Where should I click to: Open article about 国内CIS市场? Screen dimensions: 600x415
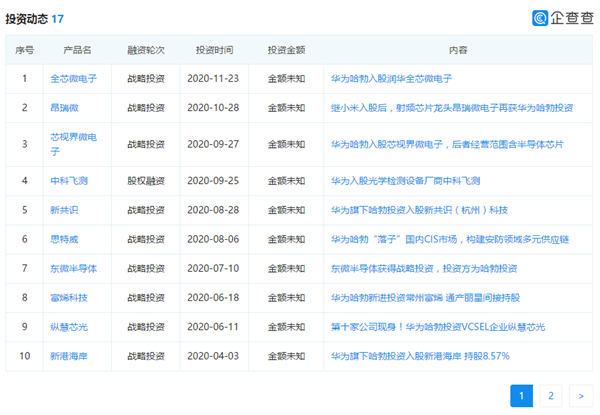click(450, 239)
